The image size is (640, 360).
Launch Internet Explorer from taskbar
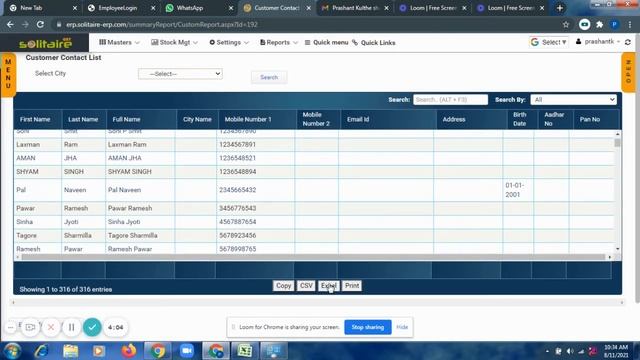pos(41,351)
